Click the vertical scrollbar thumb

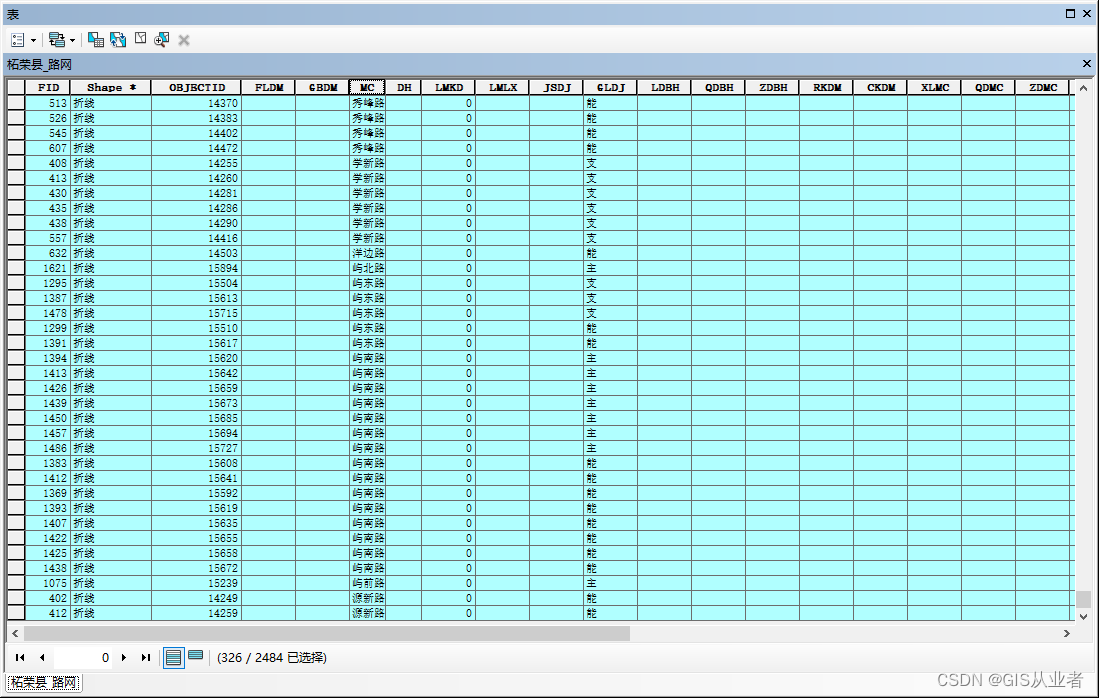tap(1084, 599)
